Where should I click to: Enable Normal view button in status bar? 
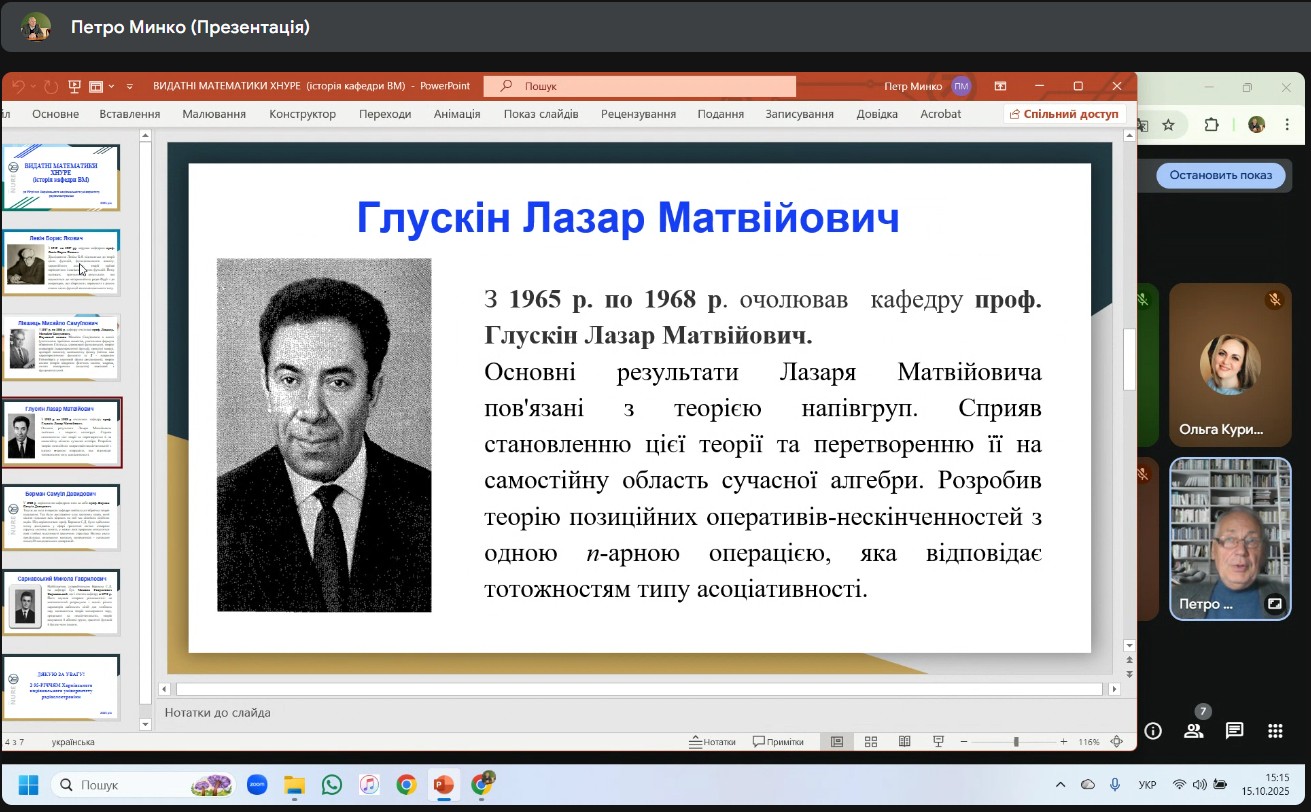pyautogui.click(x=837, y=742)
